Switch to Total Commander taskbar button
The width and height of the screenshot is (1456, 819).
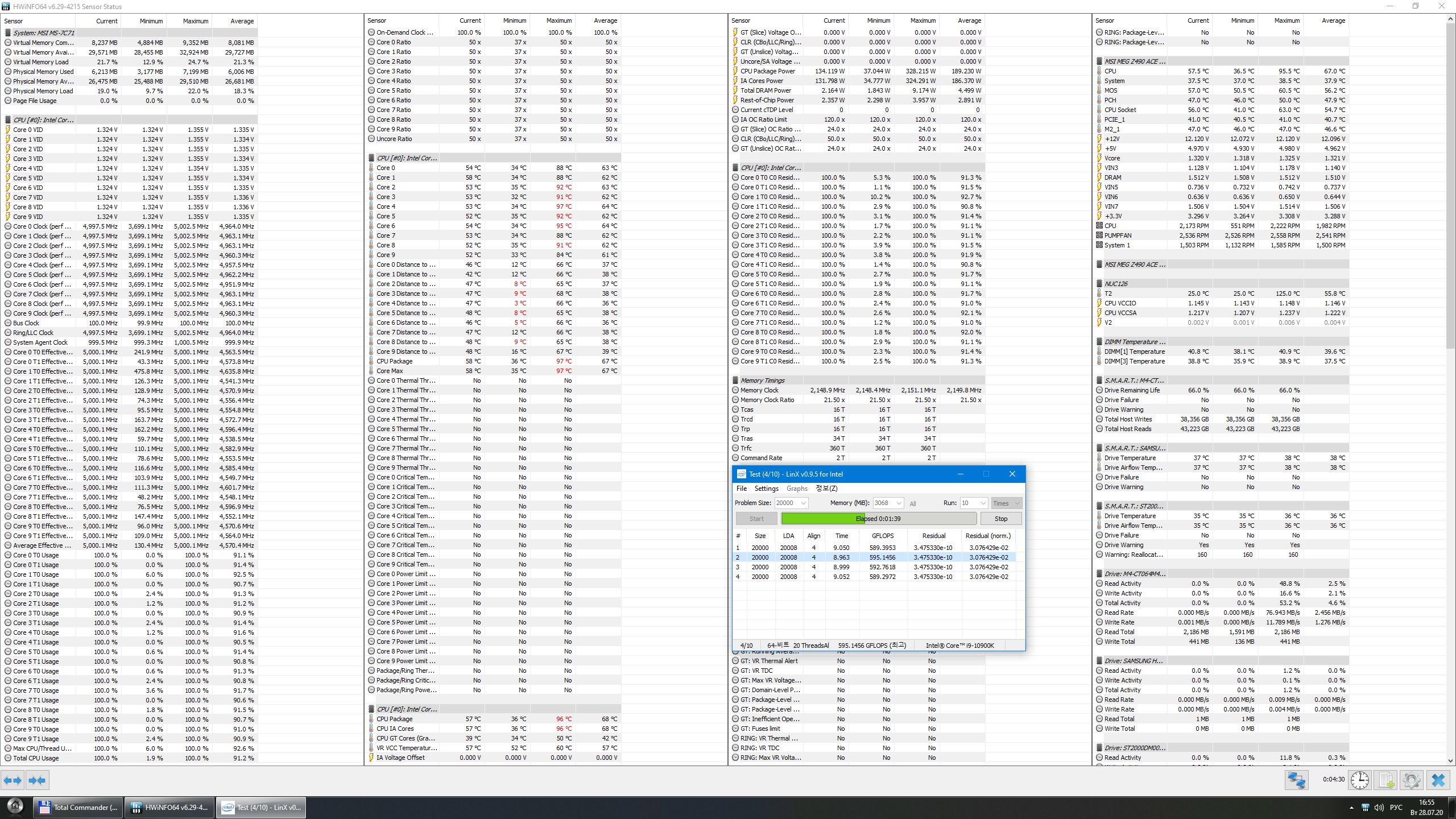coord(78,808)
